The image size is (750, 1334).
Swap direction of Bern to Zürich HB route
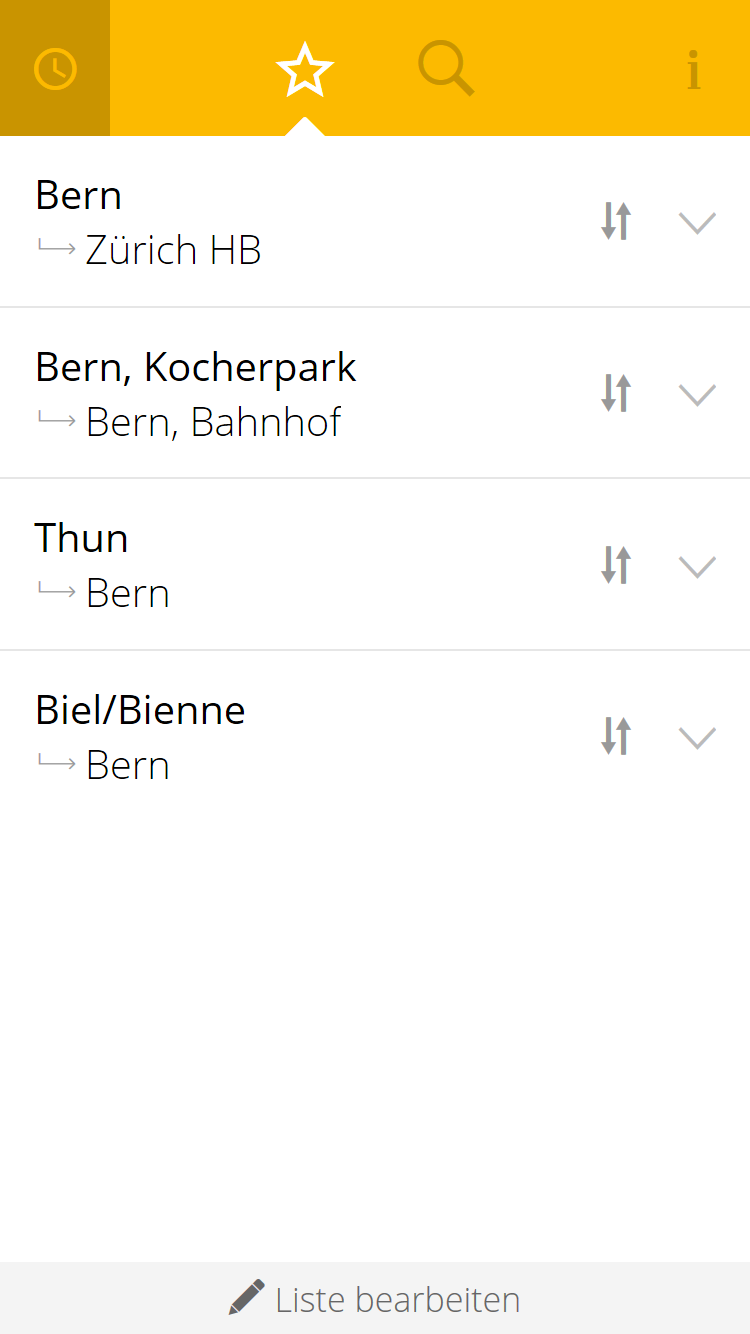pos(616,221)
